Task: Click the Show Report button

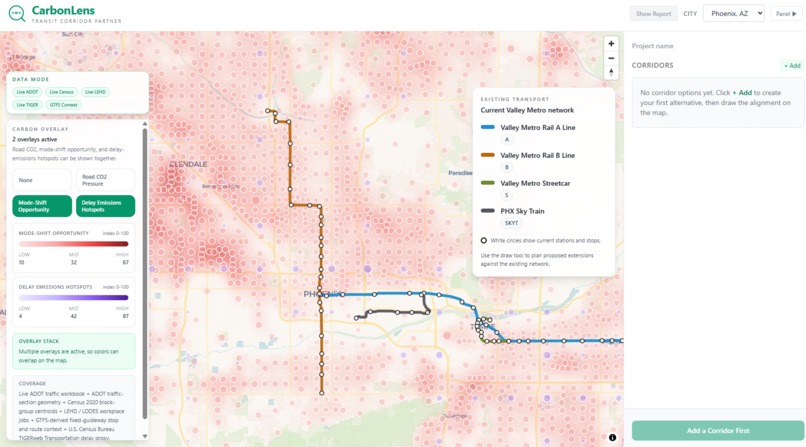Action: (653, 14)
